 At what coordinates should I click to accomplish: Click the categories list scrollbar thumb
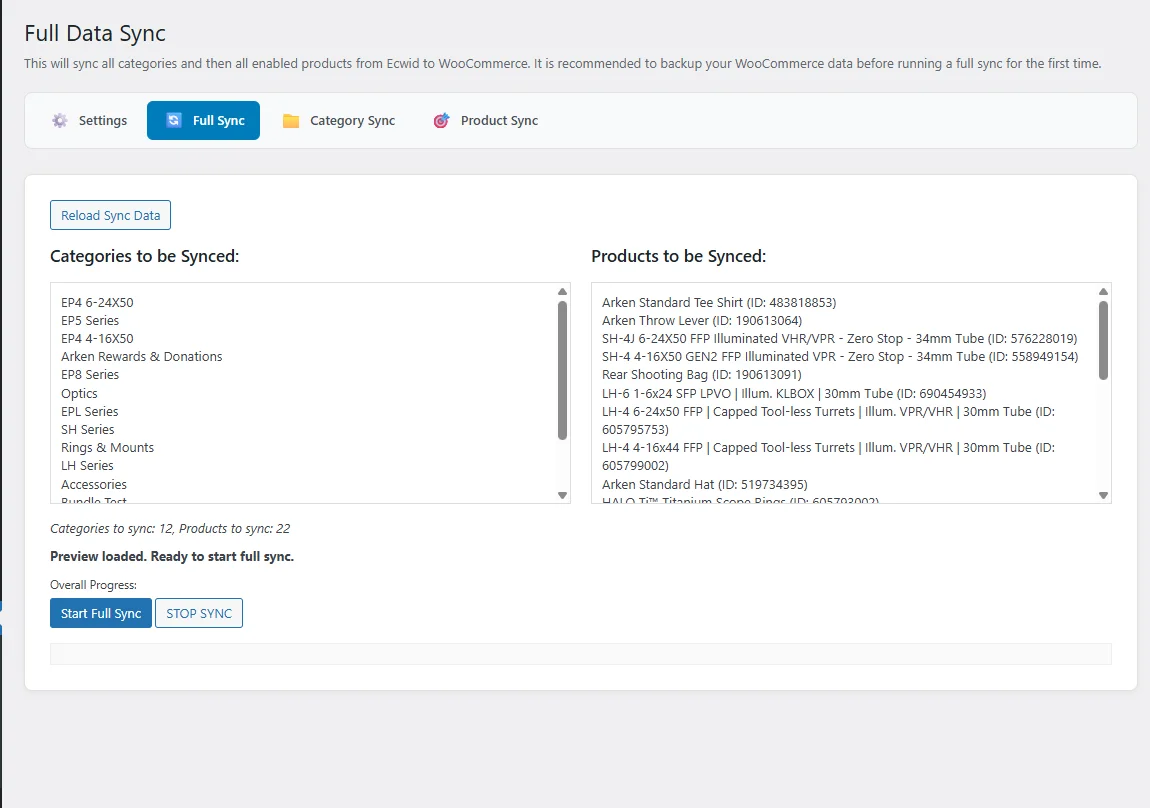pyautogui.click(x=563, y=370)
